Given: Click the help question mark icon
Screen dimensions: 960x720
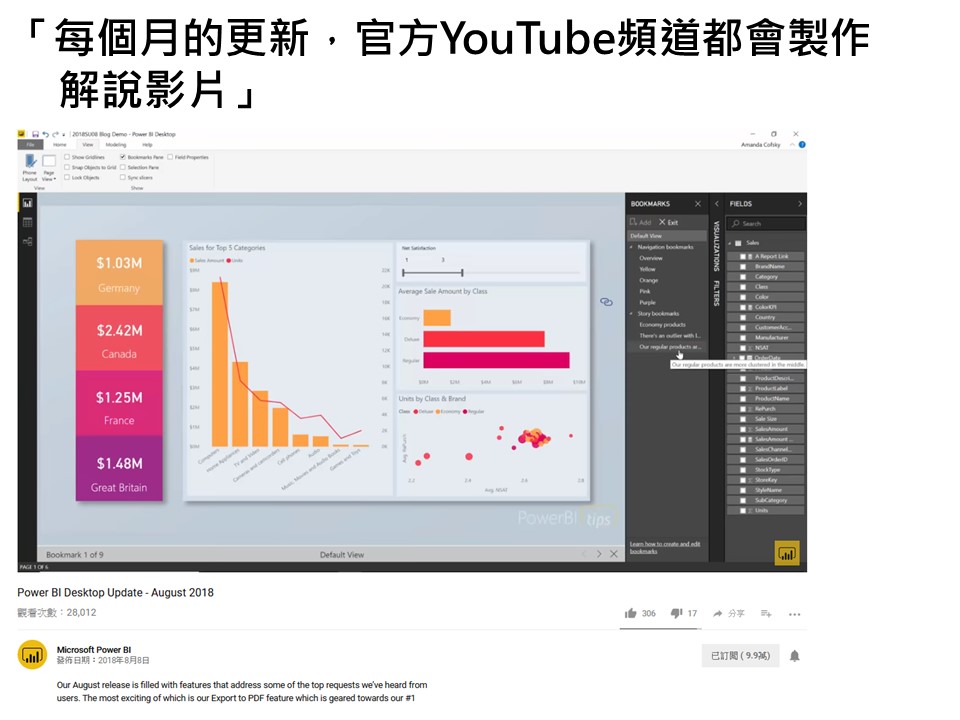Looking at the screenshot, I should (x=802, y=144).
